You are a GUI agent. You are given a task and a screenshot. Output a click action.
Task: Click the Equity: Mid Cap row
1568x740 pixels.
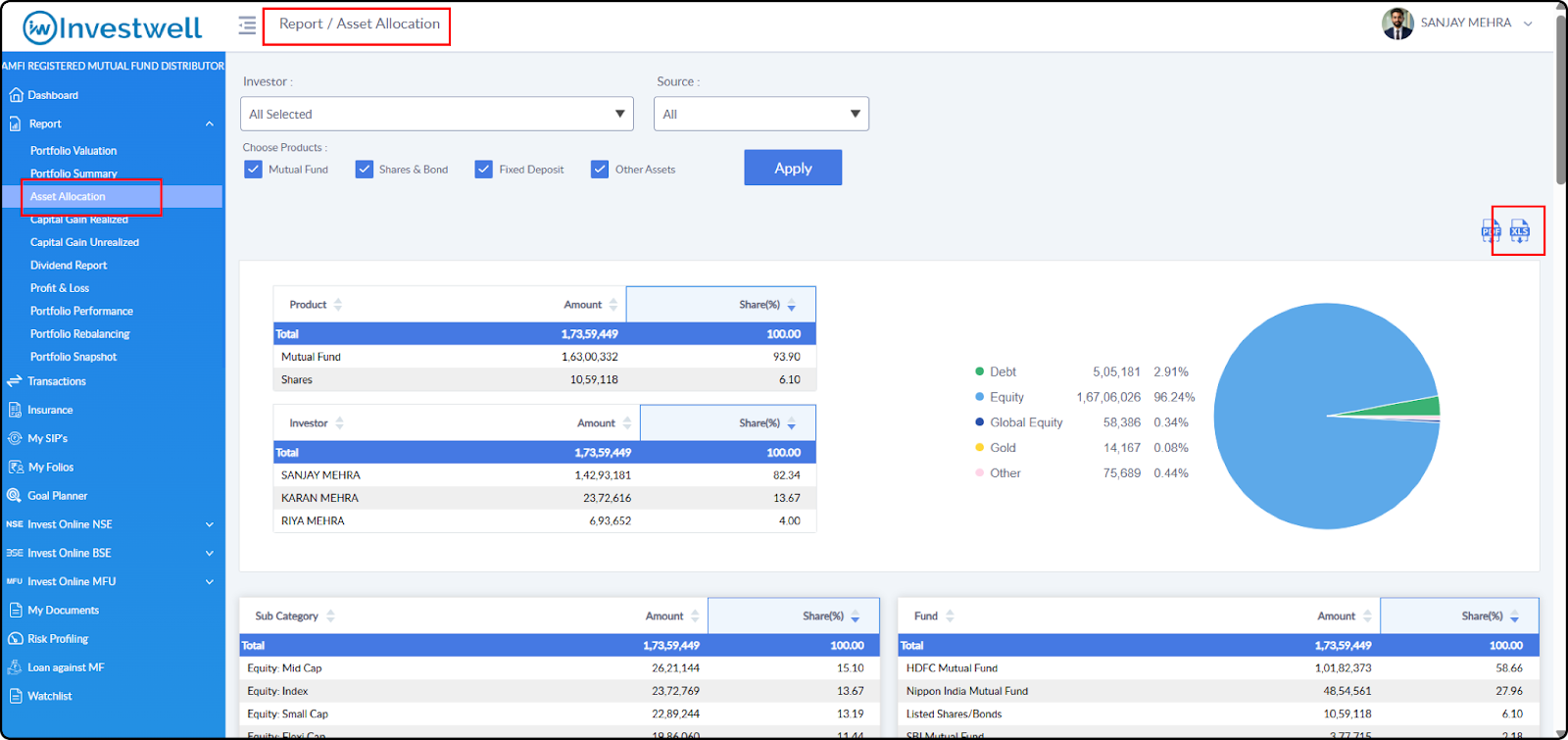pos(560,668)
